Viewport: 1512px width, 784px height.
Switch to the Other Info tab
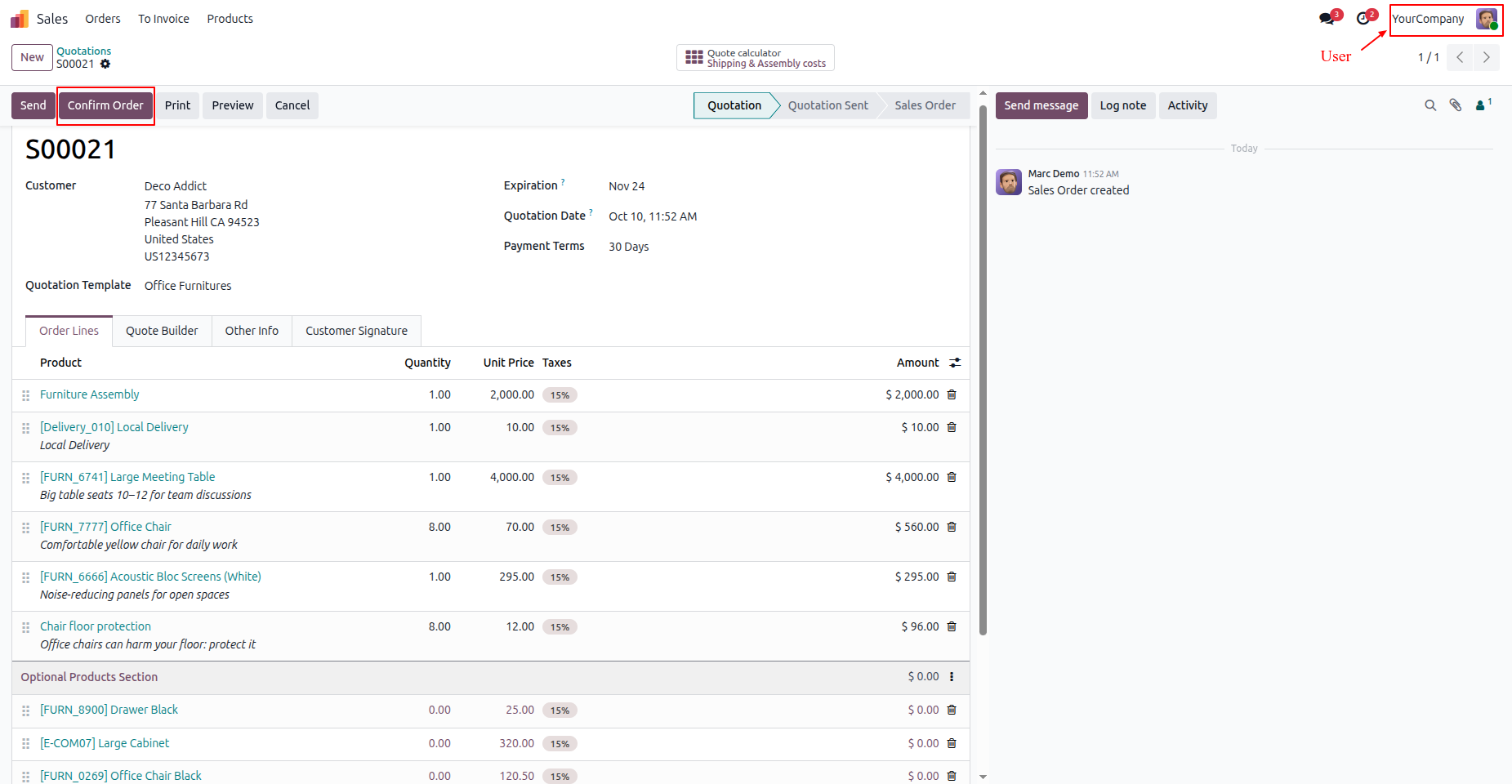coord(252,331)
